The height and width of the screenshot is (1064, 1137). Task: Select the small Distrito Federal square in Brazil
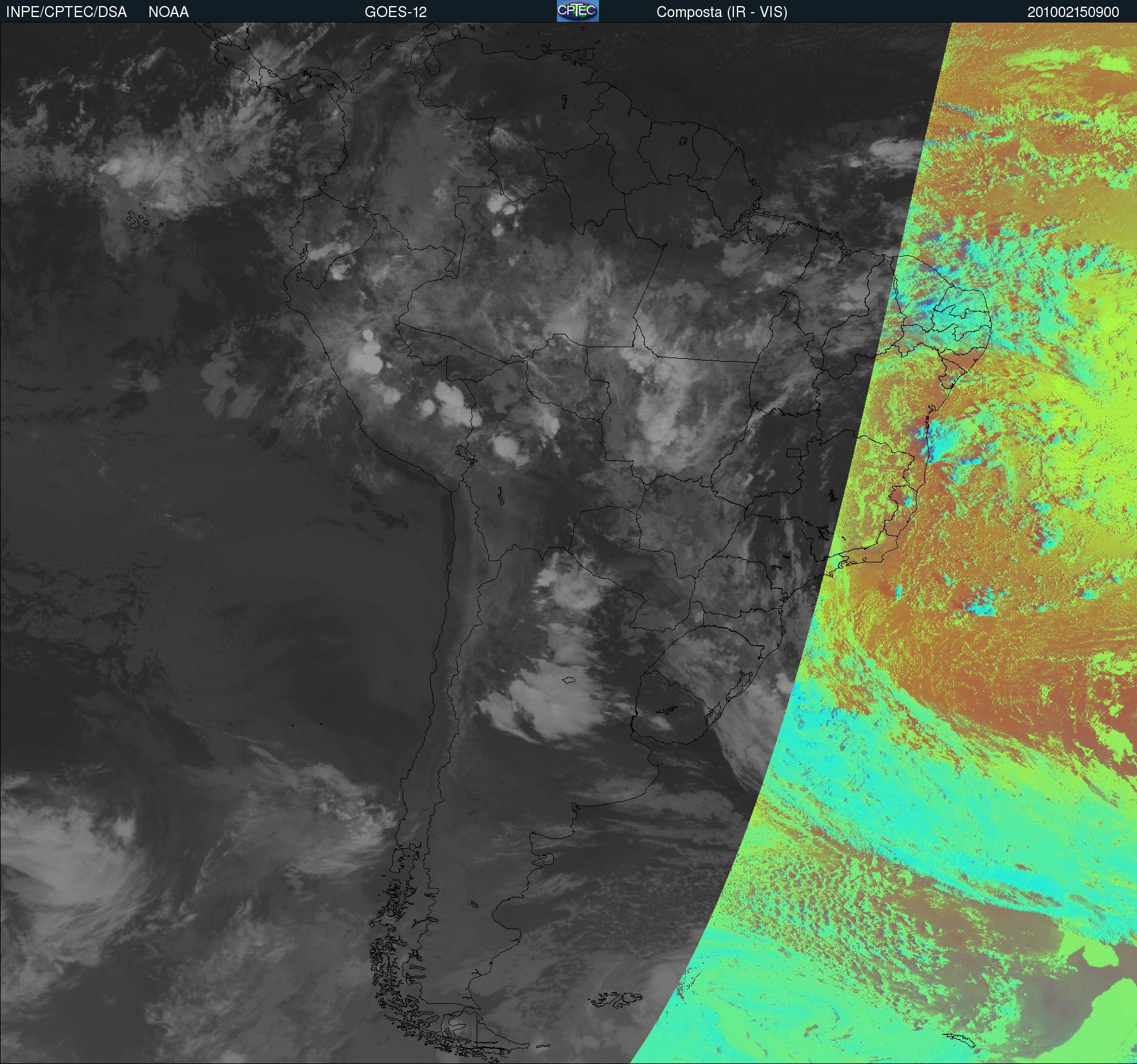794,453
